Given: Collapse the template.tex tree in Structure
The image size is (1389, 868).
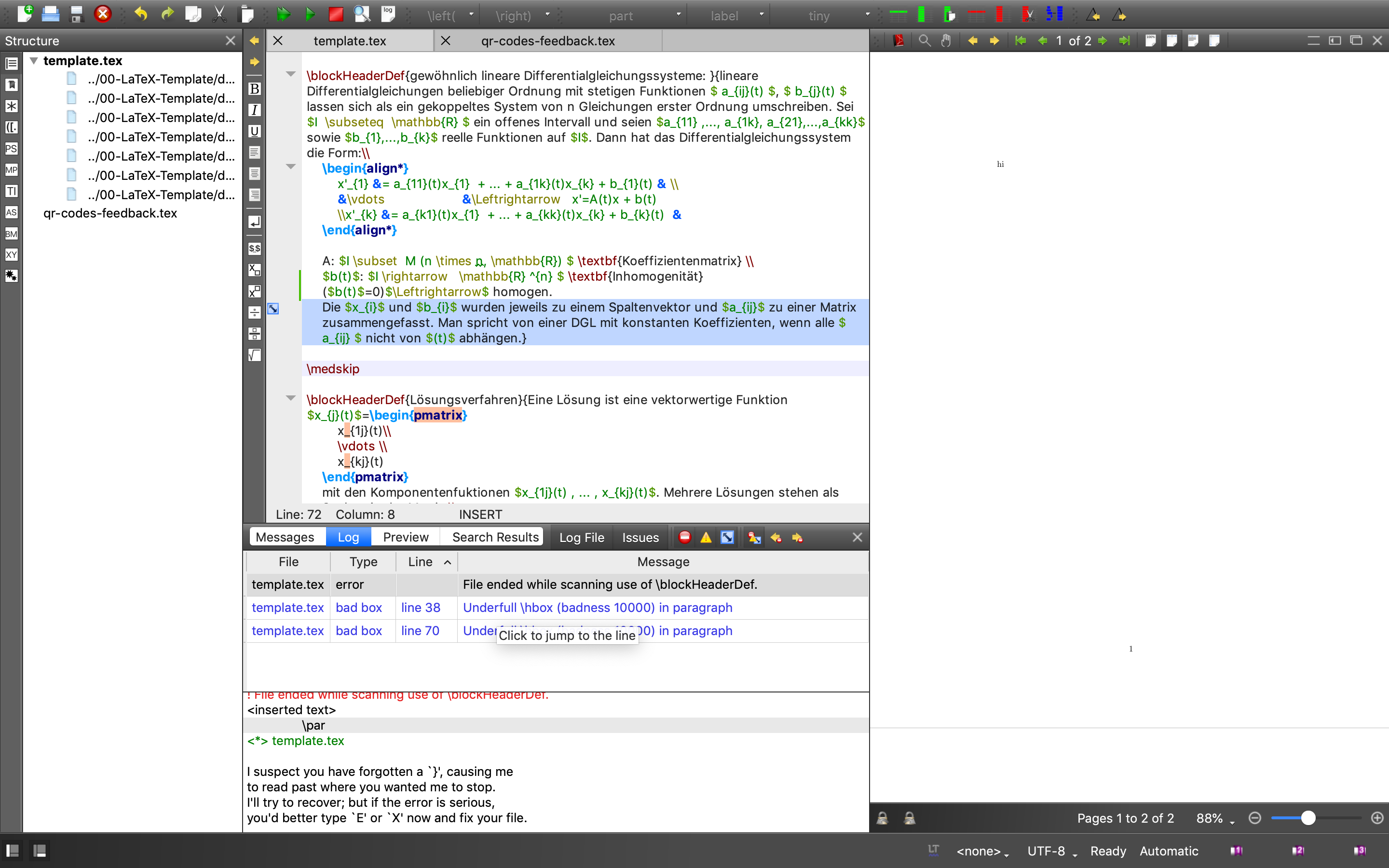Looking at the screenshot, I should click(x=34, y=60).
